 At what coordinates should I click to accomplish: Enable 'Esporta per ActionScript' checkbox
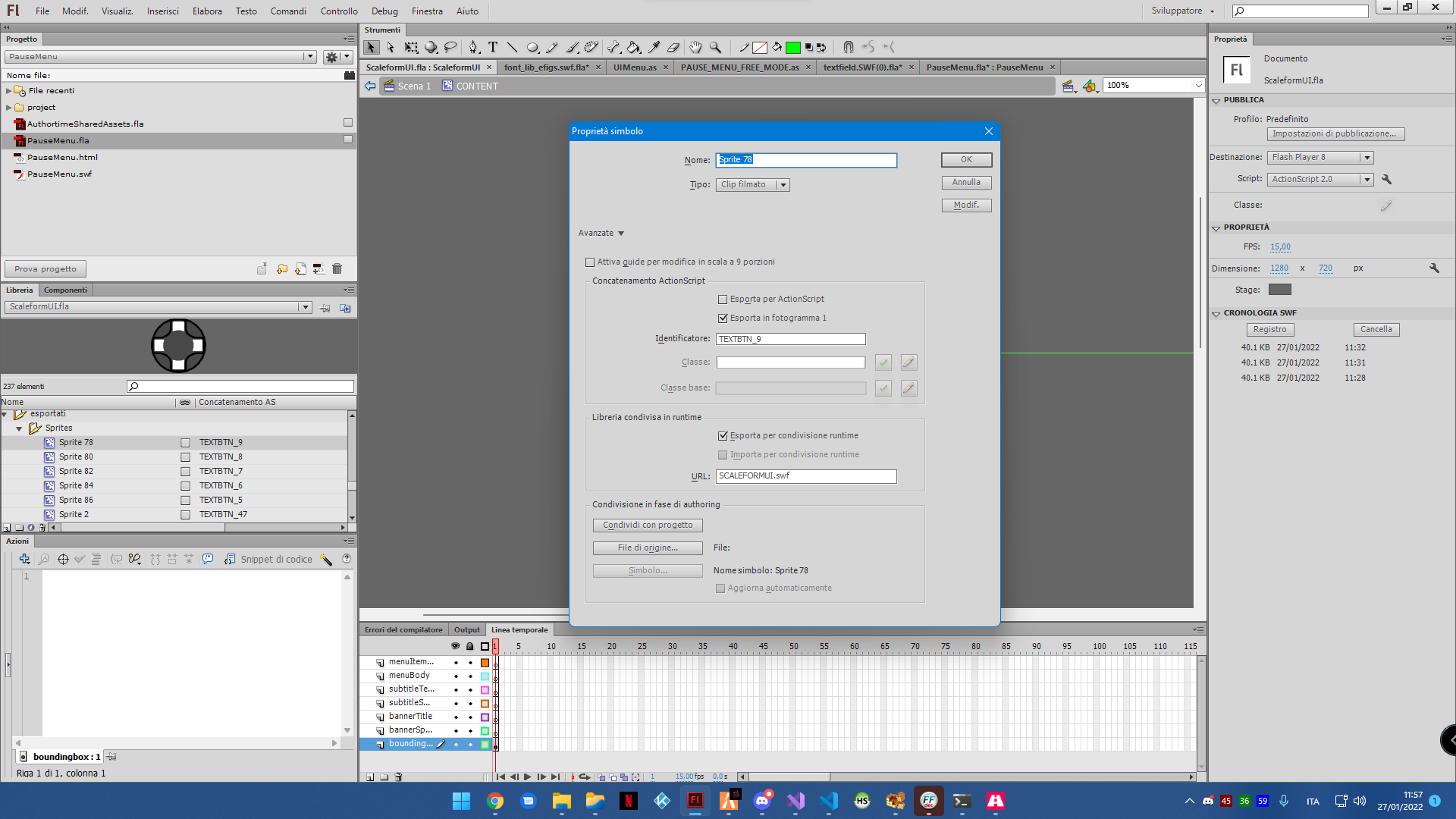[723, 299]
